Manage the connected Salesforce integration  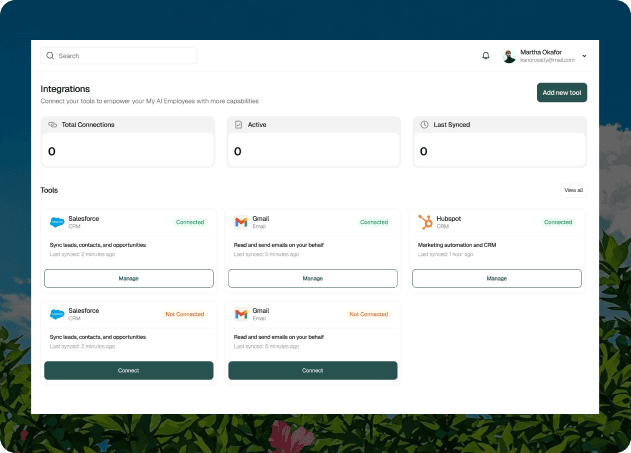[129, 278]
